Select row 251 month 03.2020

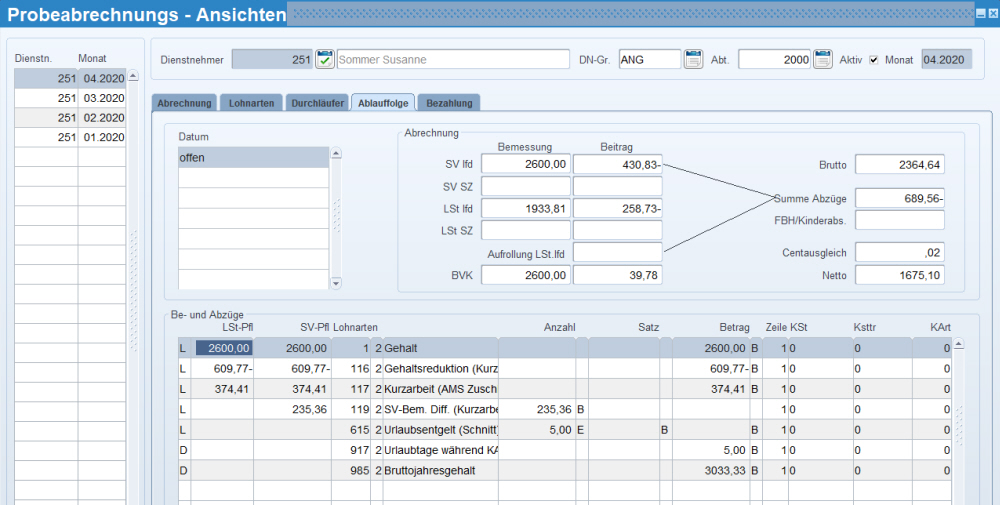(70, 98)
